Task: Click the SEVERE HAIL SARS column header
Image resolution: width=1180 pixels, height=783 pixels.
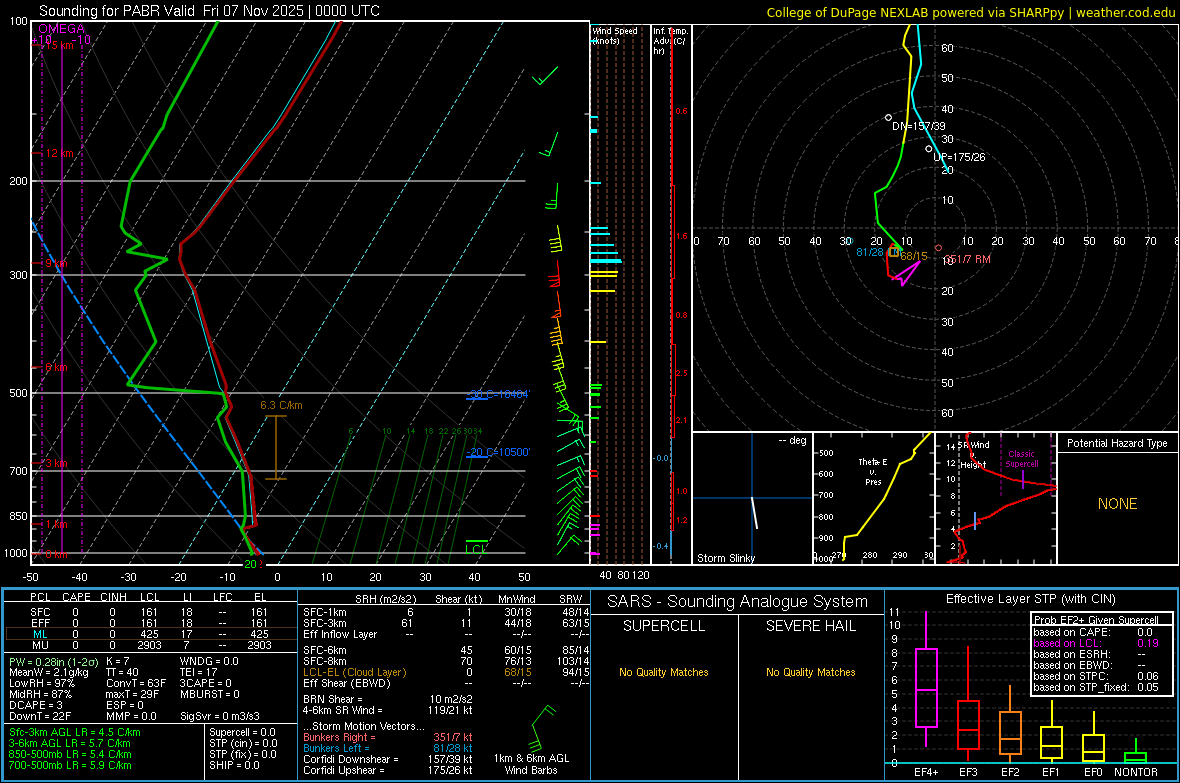Action: (x=811, y=626)
